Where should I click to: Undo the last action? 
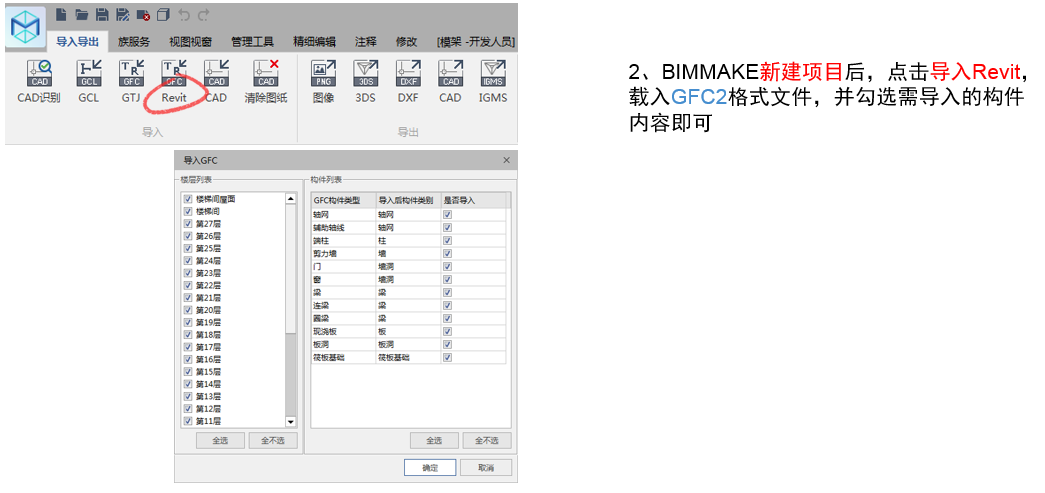[185, 14]
